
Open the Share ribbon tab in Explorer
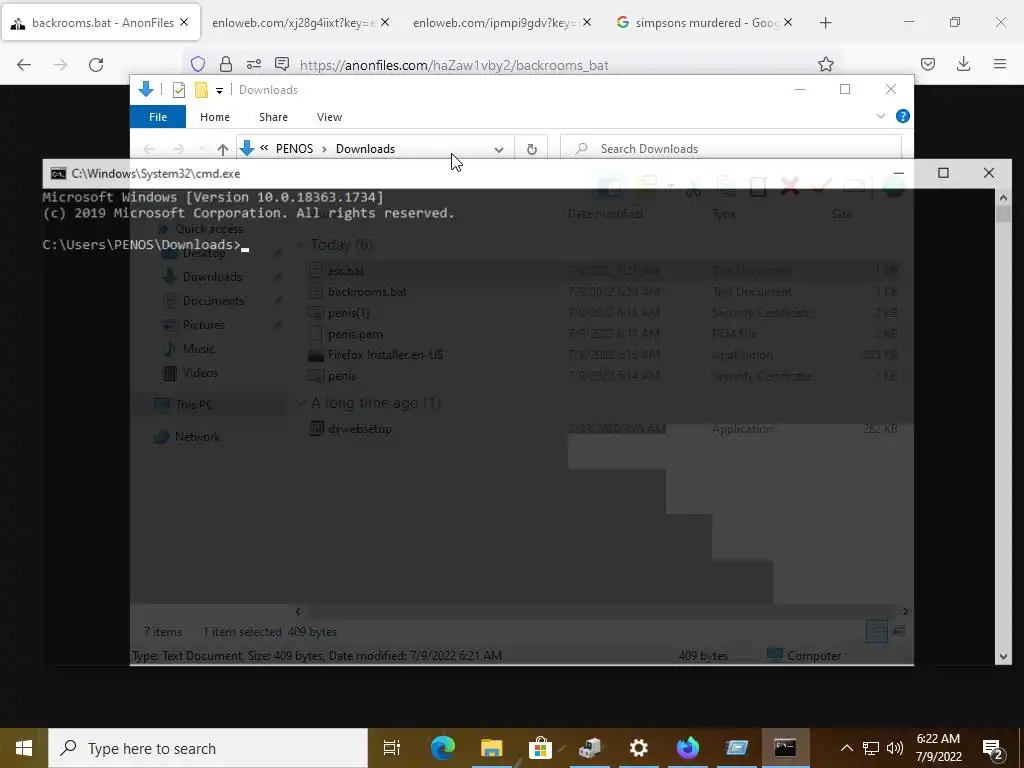pyautogui.click(x=273, y=117)
